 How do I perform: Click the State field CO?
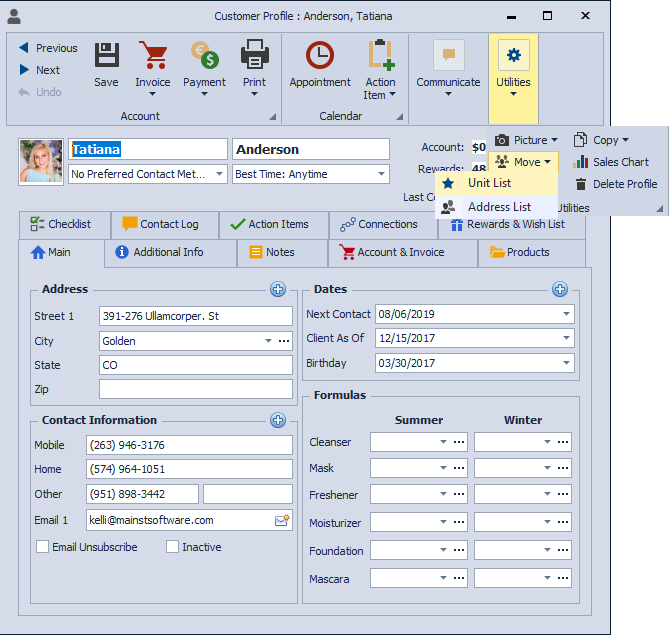tap(196, 365)
